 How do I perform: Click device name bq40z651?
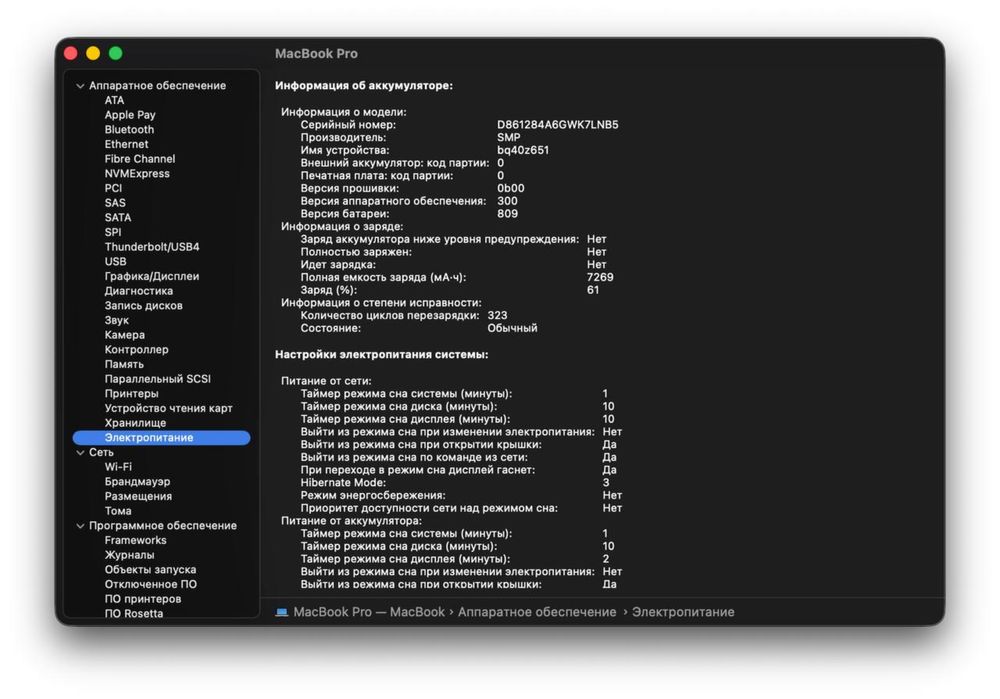tap(523, 150)
